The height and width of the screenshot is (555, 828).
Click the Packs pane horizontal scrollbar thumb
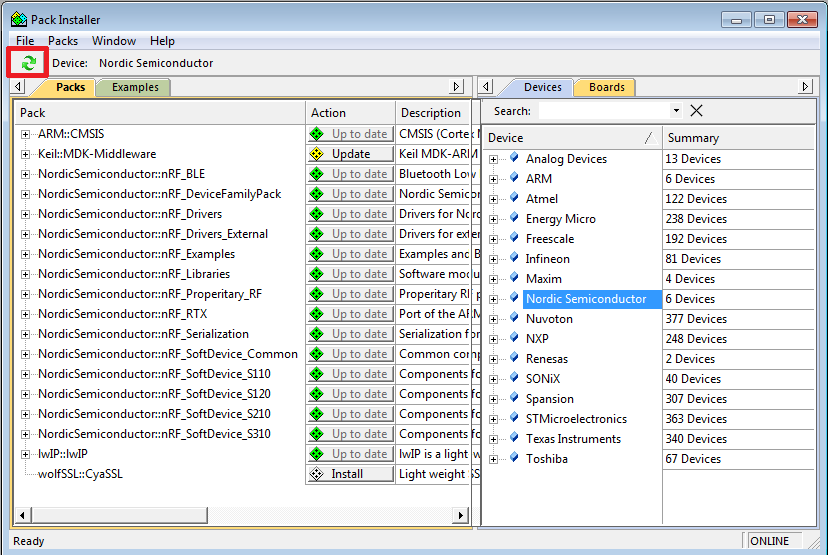pos(119,515)
